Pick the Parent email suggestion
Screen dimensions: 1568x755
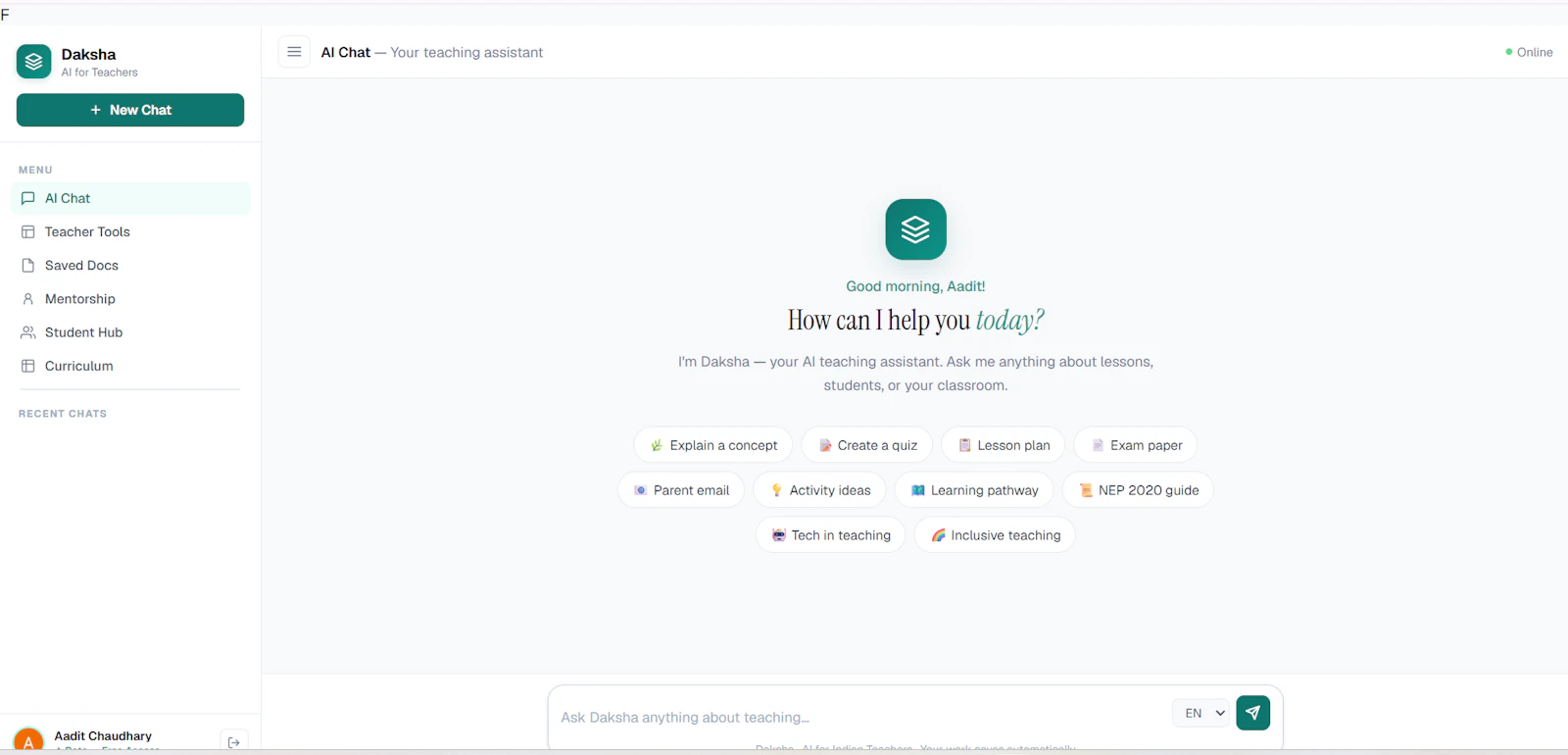681,490
